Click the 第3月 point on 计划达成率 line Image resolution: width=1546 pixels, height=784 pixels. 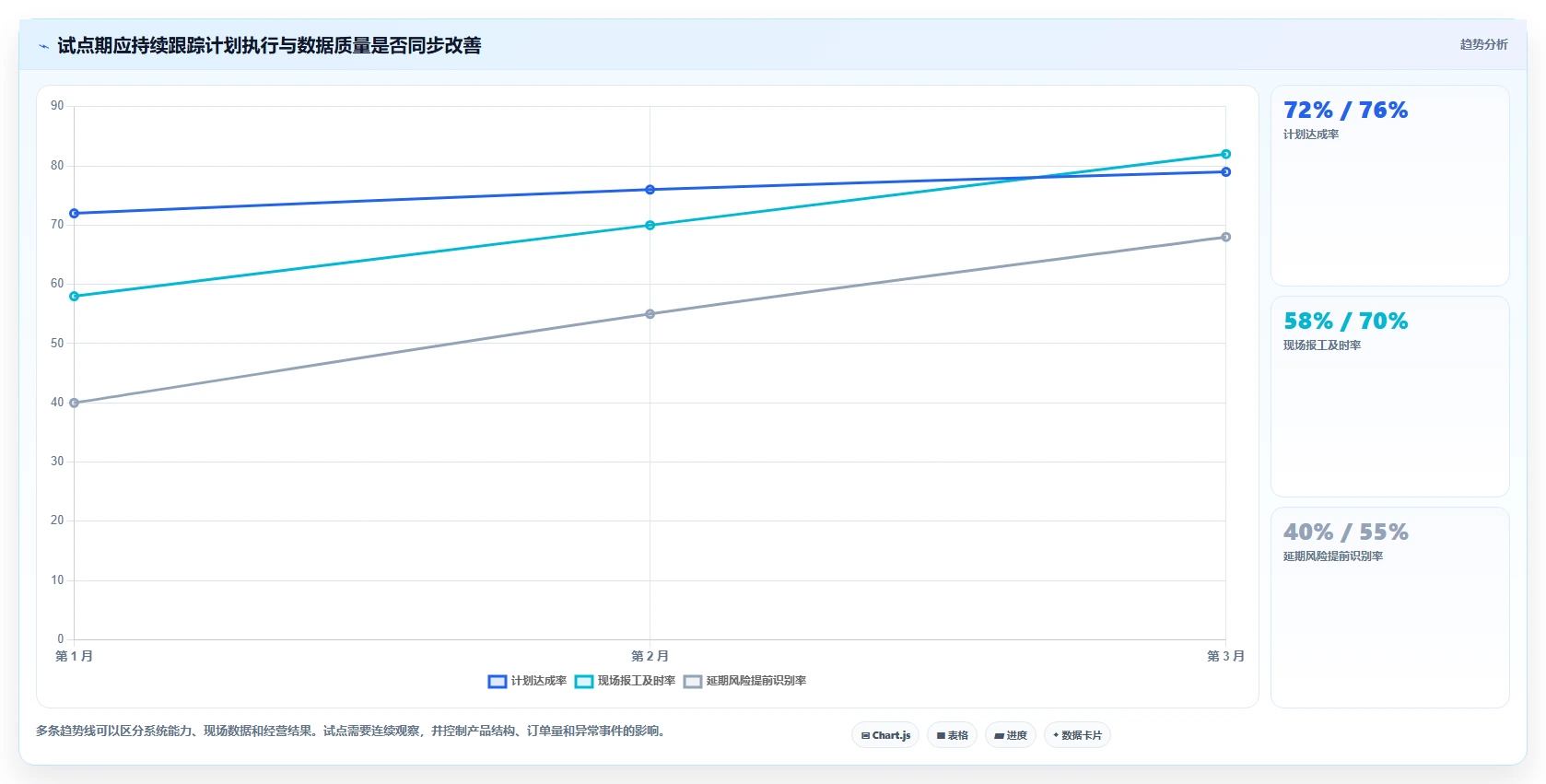pos(1226,172)
